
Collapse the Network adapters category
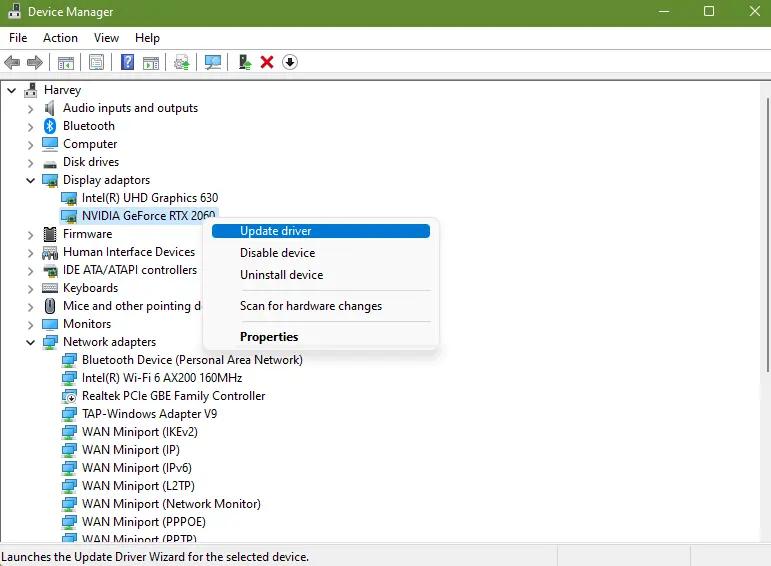point(30,342)
